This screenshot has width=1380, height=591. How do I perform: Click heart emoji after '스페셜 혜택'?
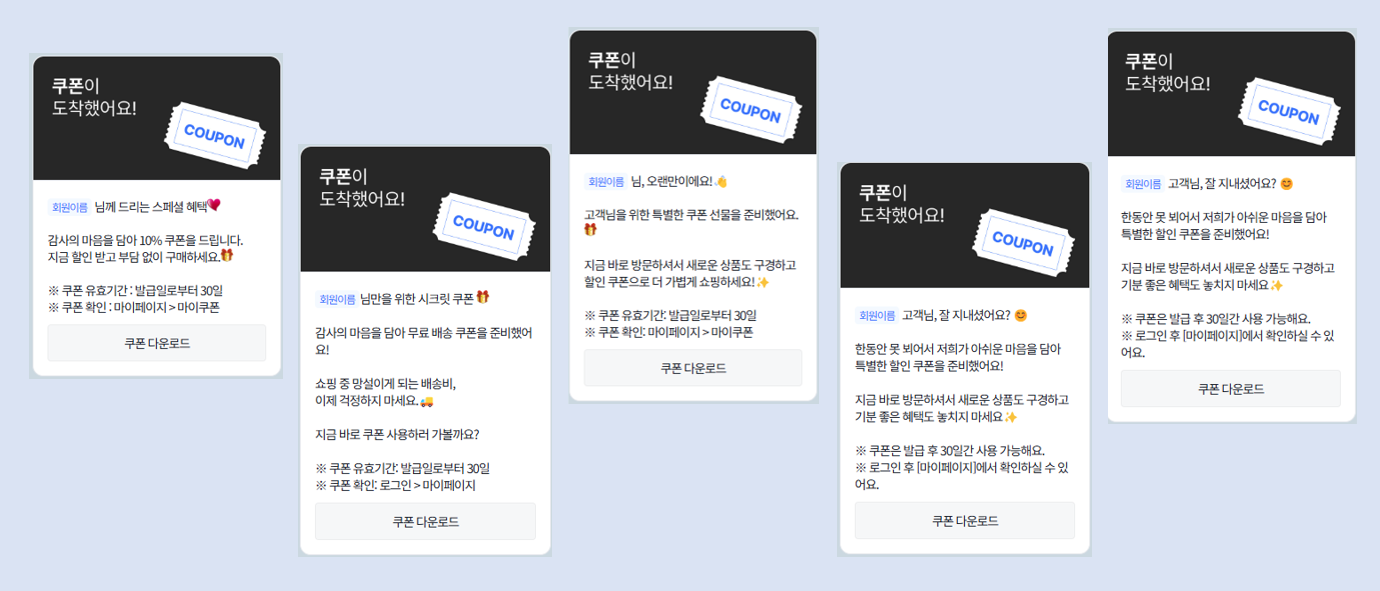[214, 205]
